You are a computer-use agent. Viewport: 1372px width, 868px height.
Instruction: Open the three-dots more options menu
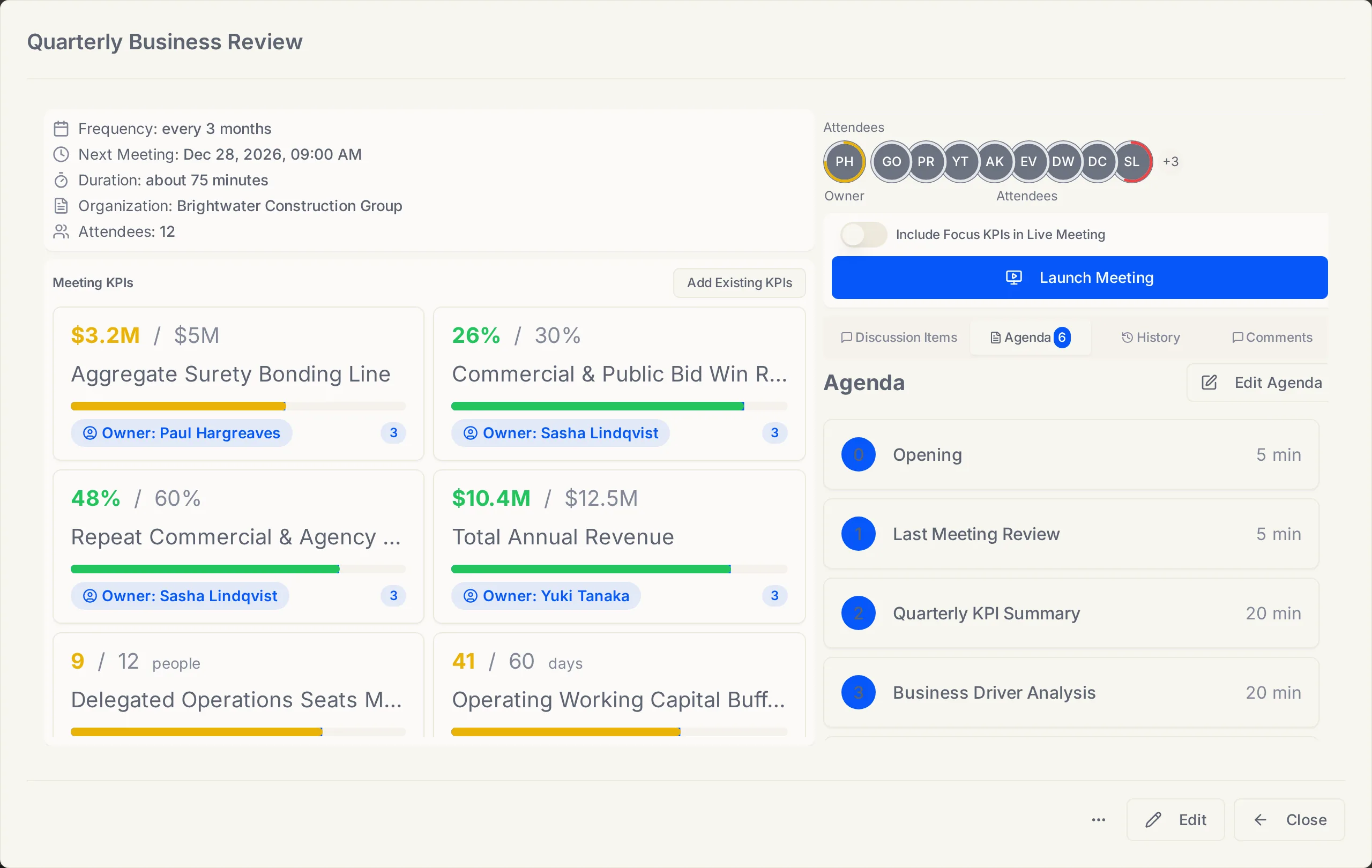pyautogui.click(x=1099, y=820)
